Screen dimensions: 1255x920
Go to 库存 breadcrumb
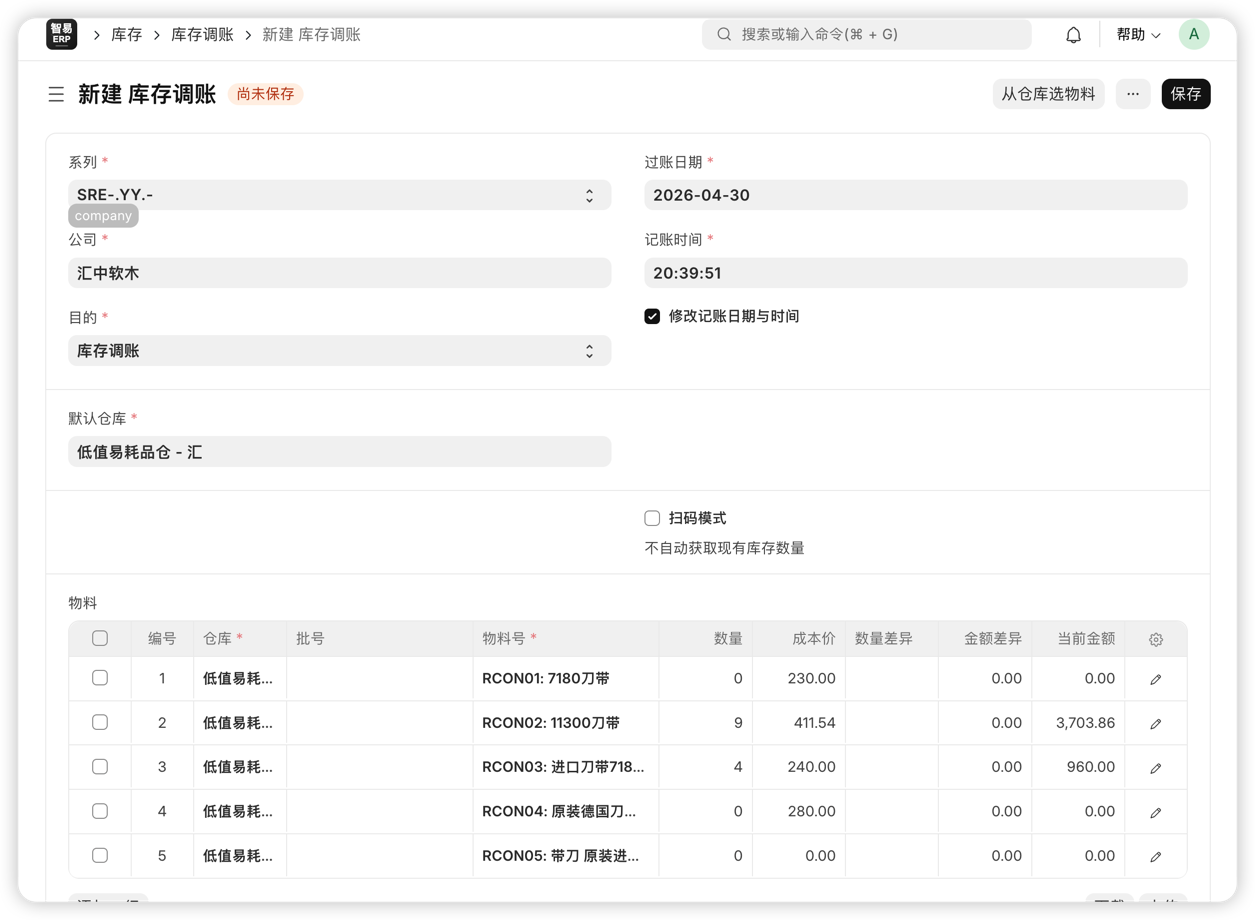coord(126,34)
